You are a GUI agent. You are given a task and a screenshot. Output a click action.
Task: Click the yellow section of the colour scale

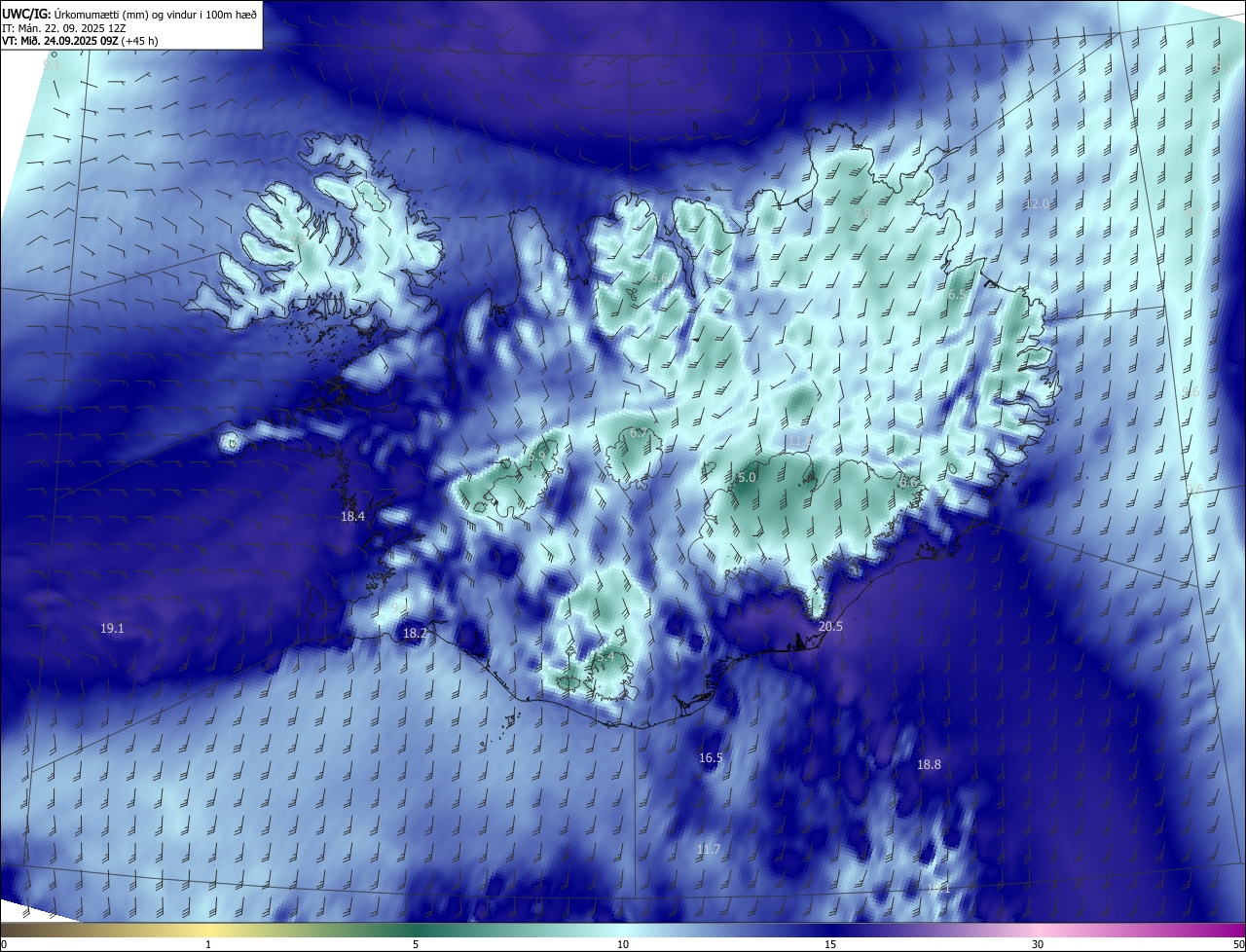click(x=208, y=930)
